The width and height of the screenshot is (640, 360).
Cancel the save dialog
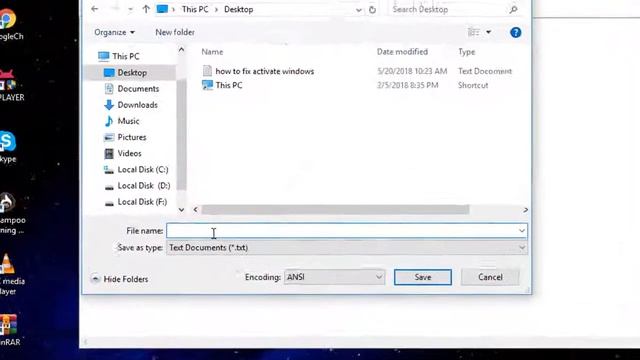pos(490,277)
